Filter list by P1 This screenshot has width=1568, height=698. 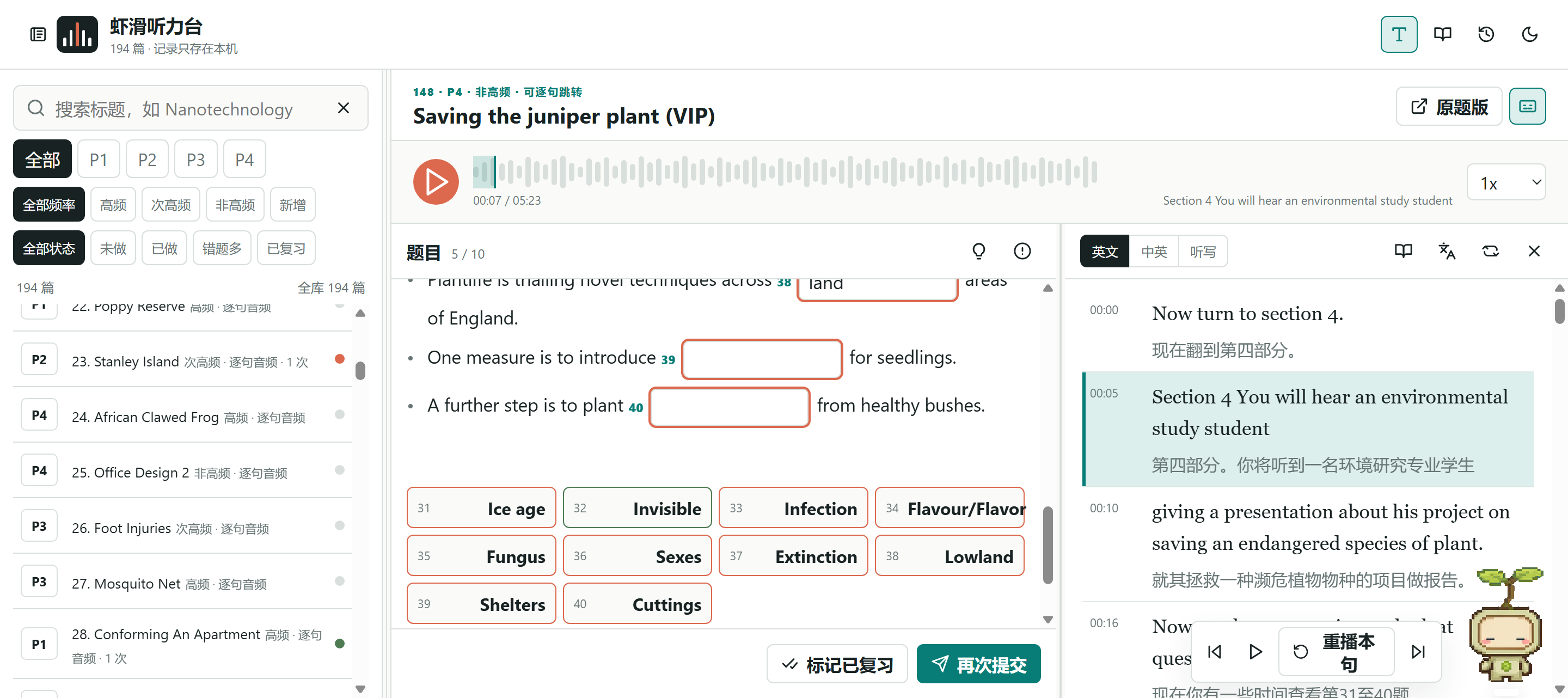(x=99, y=160)
